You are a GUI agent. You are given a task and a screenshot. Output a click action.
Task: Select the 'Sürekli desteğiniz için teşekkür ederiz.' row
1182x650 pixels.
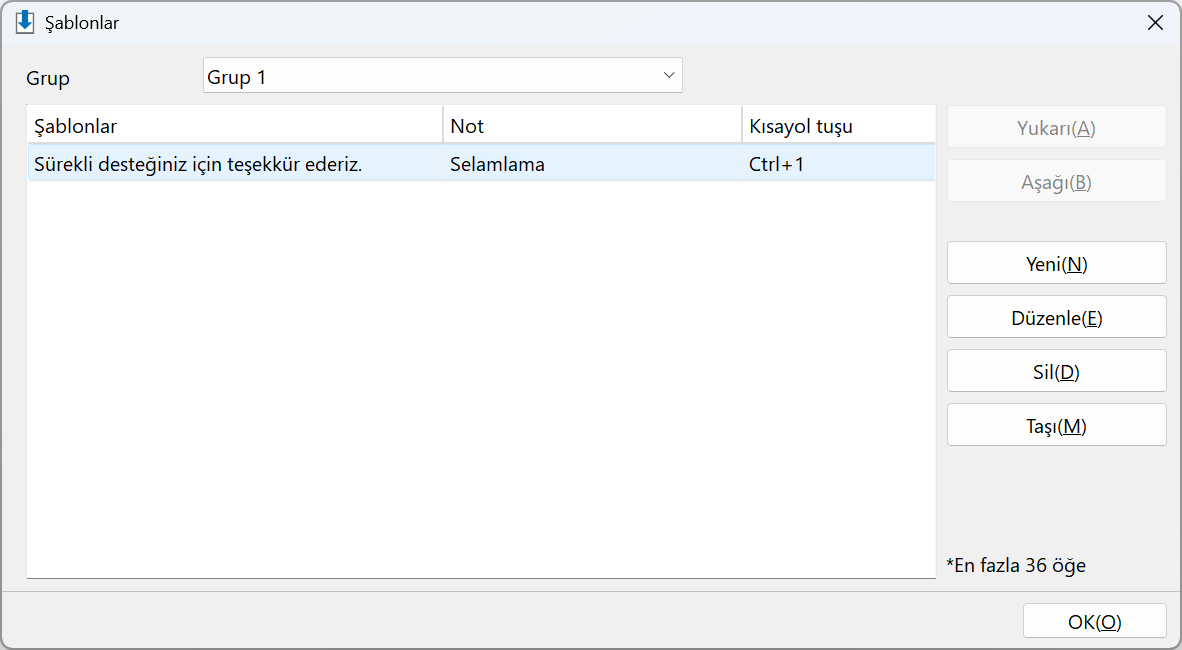(x=482, y=164)
